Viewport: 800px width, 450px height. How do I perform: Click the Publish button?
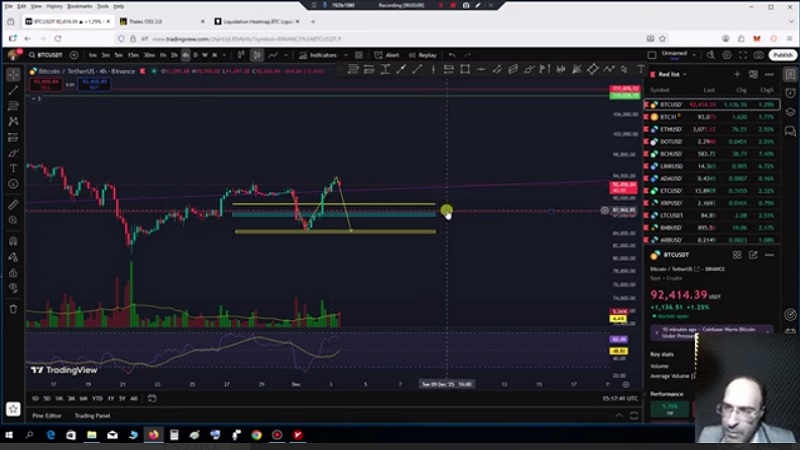(782, 55)
